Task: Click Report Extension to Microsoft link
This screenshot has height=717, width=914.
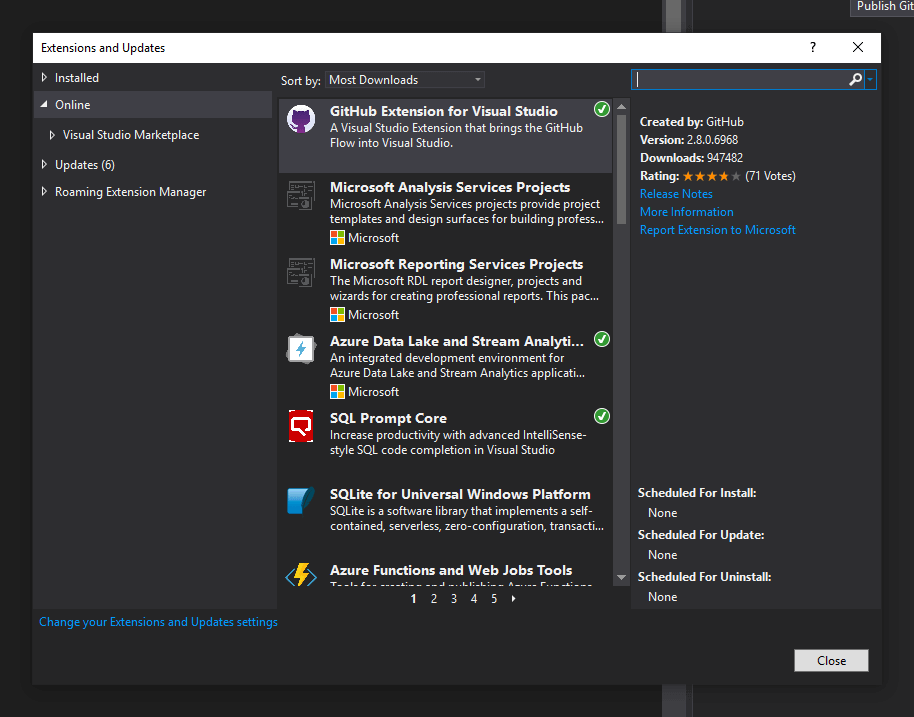Action: (x=718, y=230)
